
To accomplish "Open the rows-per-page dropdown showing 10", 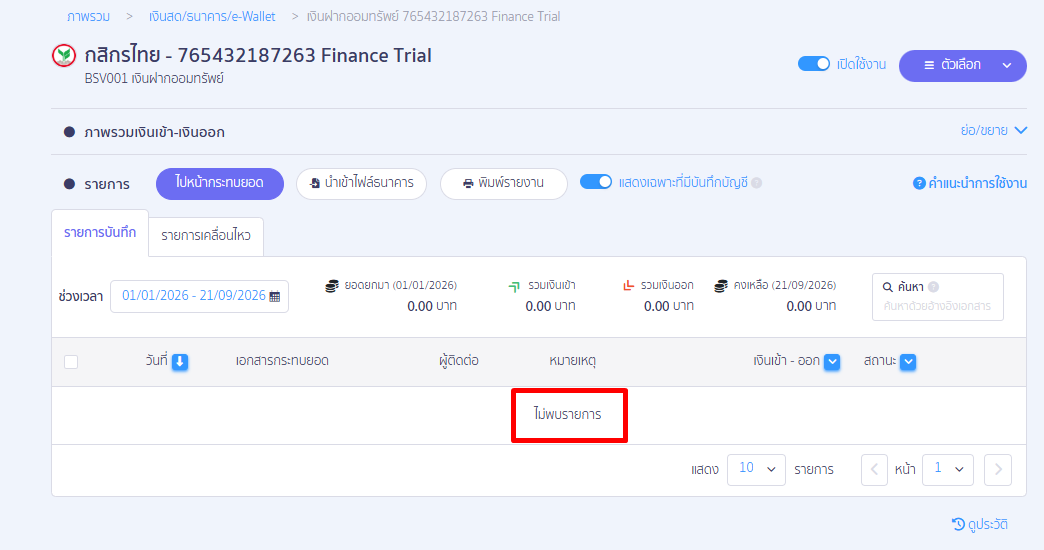I will click(x=756, y=469).
